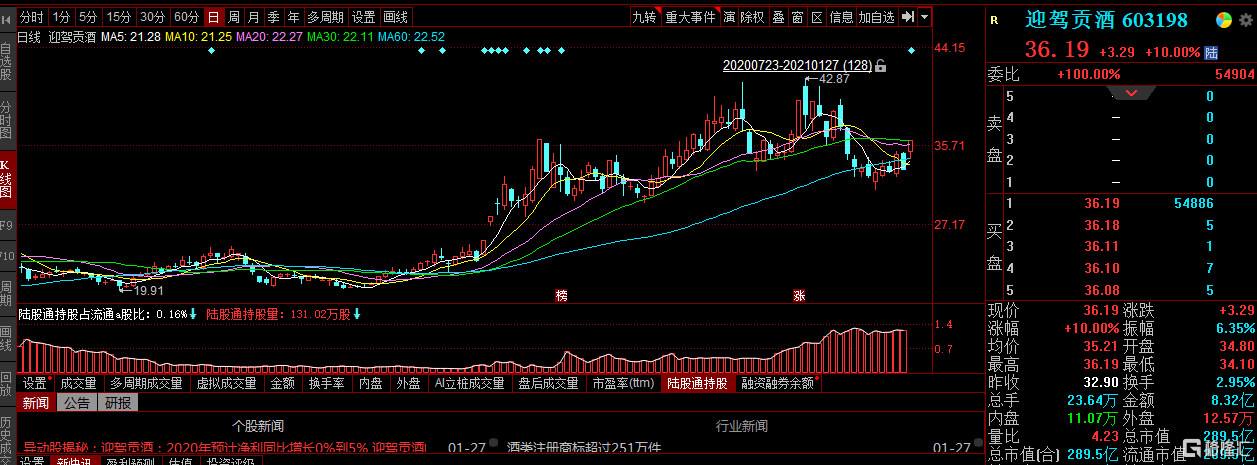
Task: Open news headline about 迎驾贡酒 2020 profit
Action: (x=225, y=447)
